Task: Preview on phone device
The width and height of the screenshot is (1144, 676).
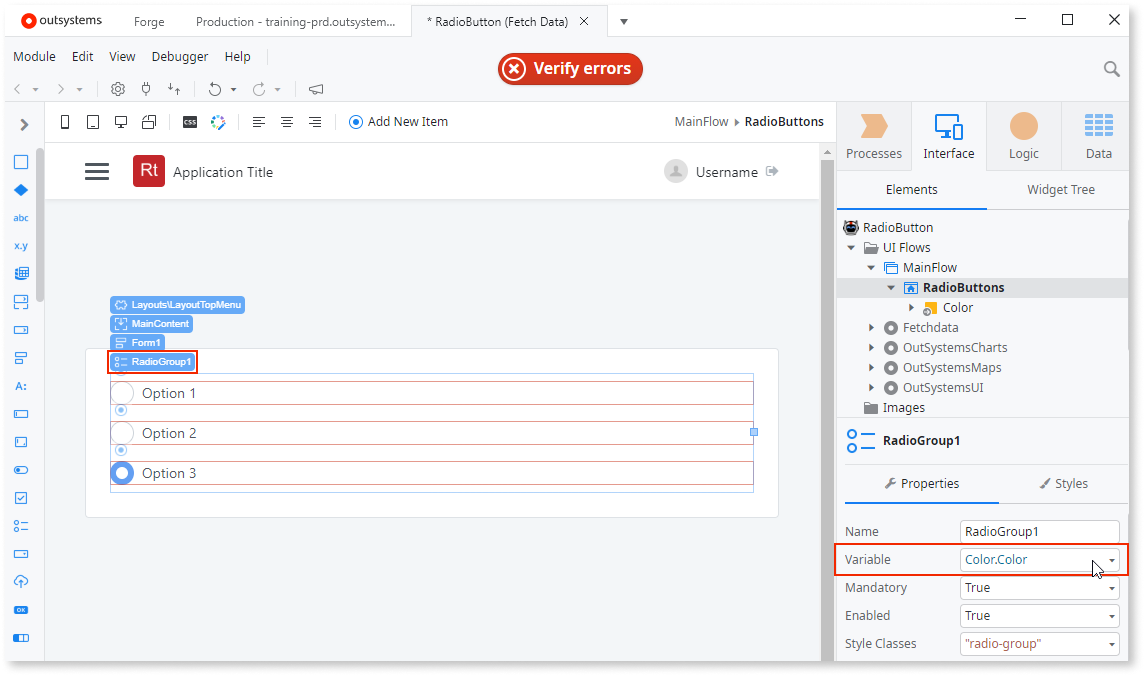Action: [x=65, y=122]
